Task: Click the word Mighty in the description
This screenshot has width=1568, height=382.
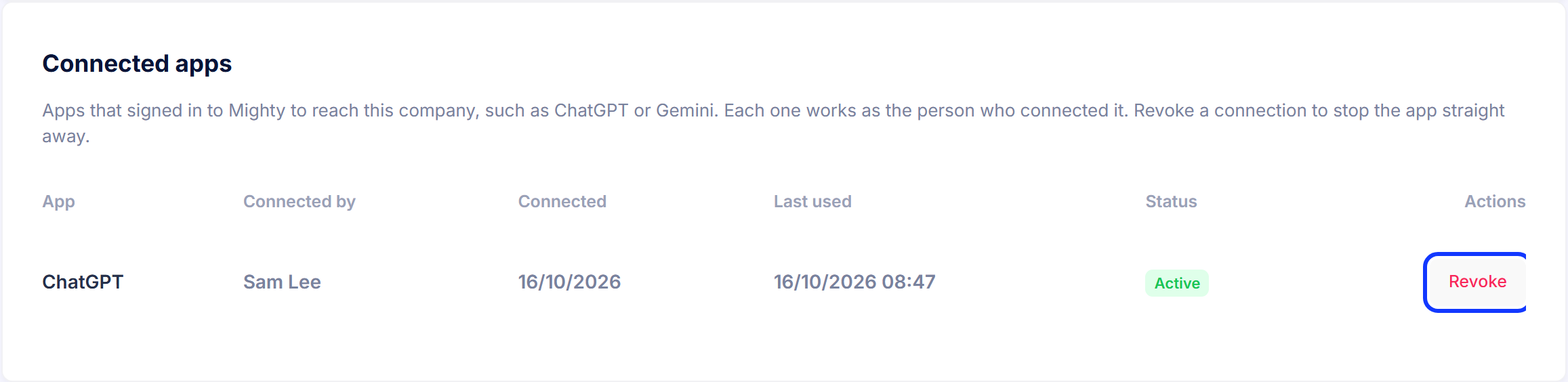Action: pyautogui.click(x=257, y=110)
